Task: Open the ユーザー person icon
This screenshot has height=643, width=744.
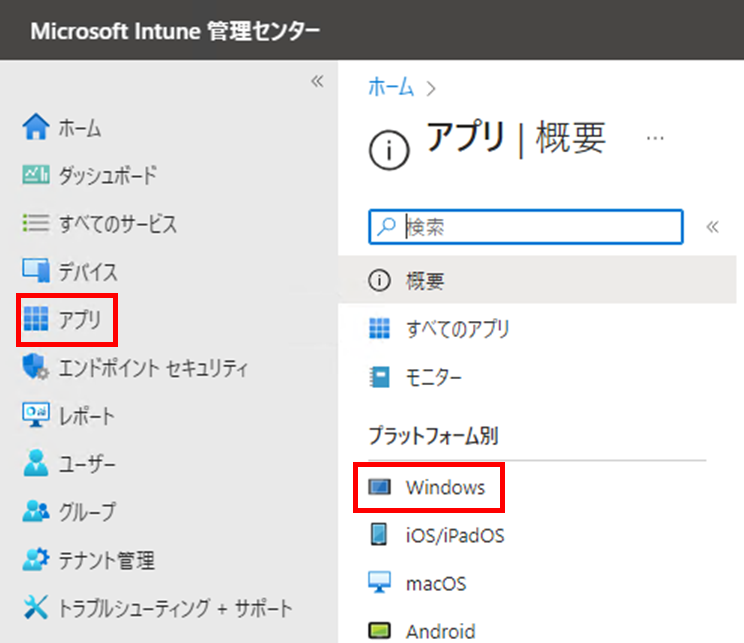Action: point(36,463)
